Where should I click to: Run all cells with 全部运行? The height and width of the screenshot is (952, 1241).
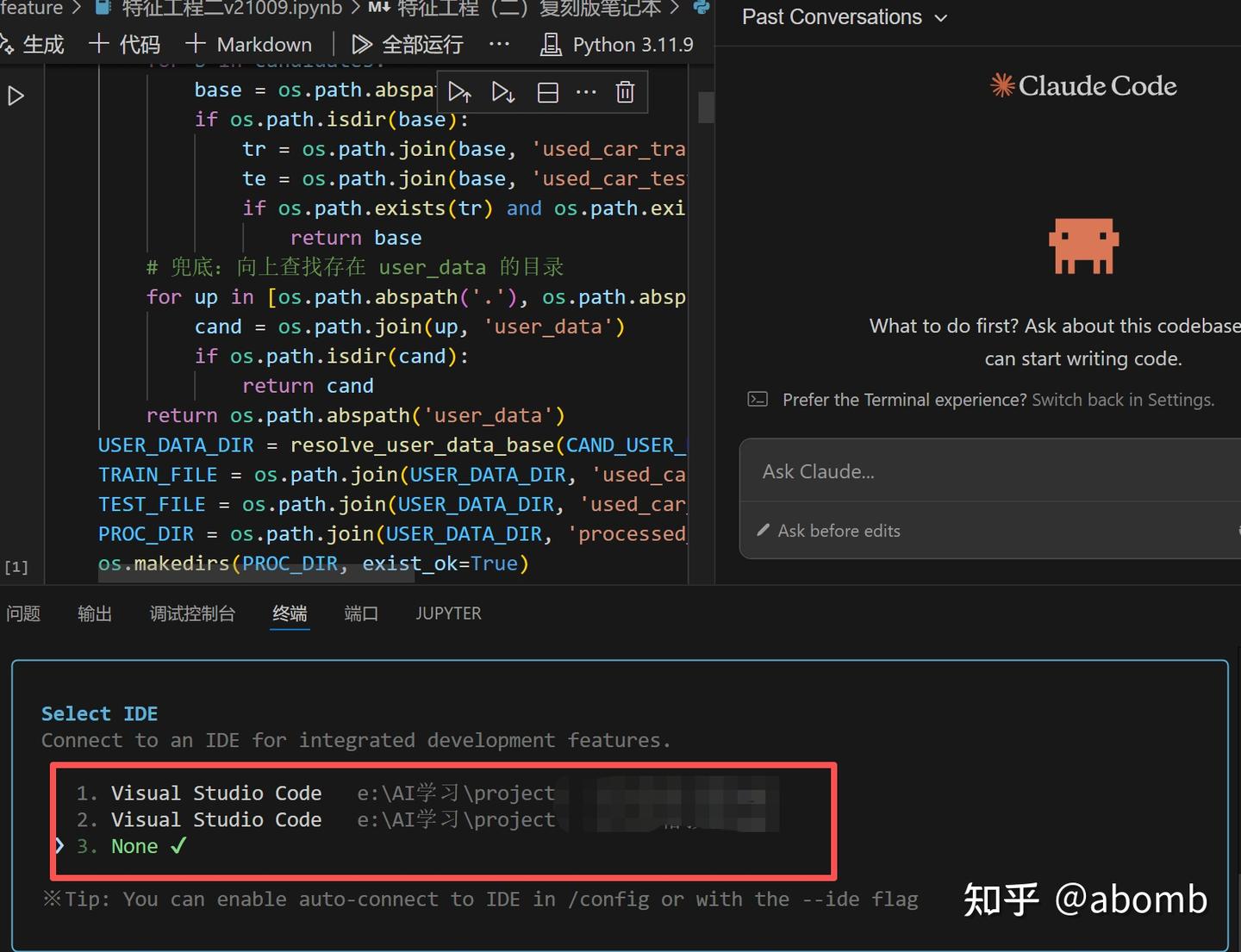pyautogui.click(x=408, y=44)
